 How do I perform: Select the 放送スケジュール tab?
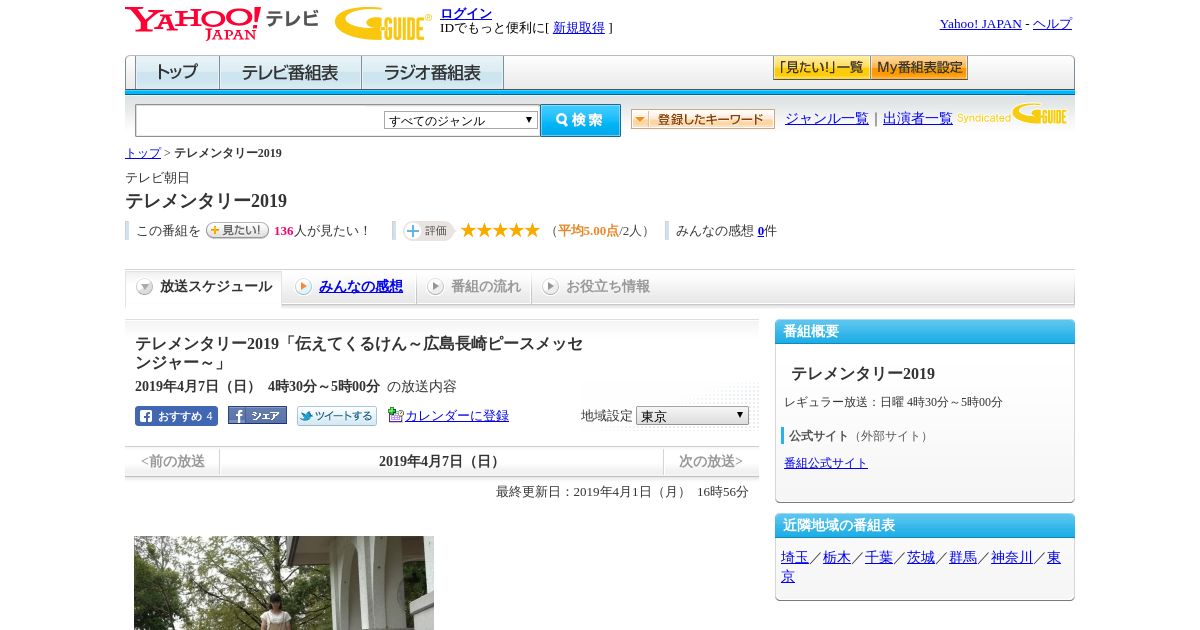coord(204,287)
